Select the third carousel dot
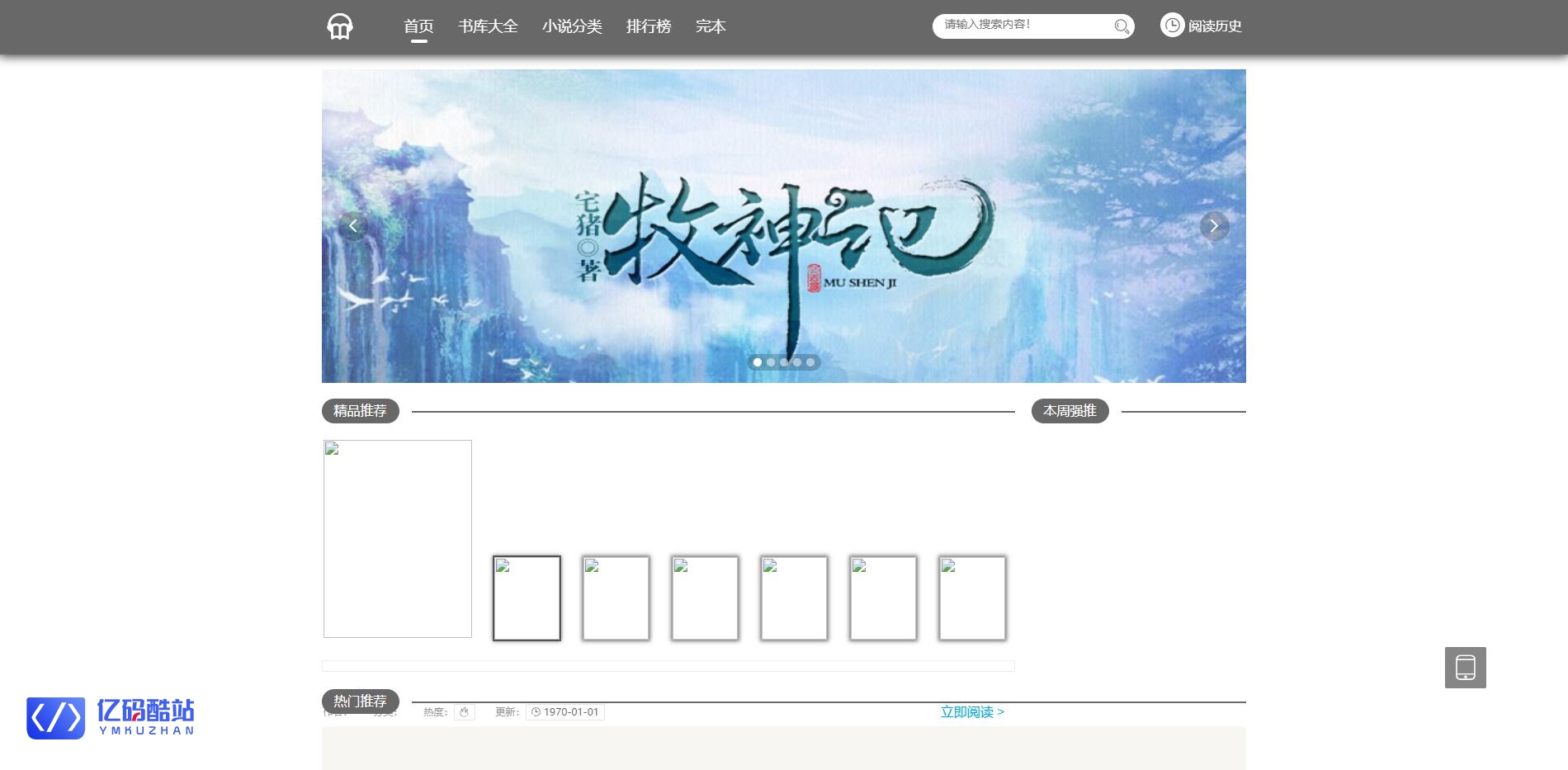The height and width of the screenshot is (770, 1568). coord(784,362)
